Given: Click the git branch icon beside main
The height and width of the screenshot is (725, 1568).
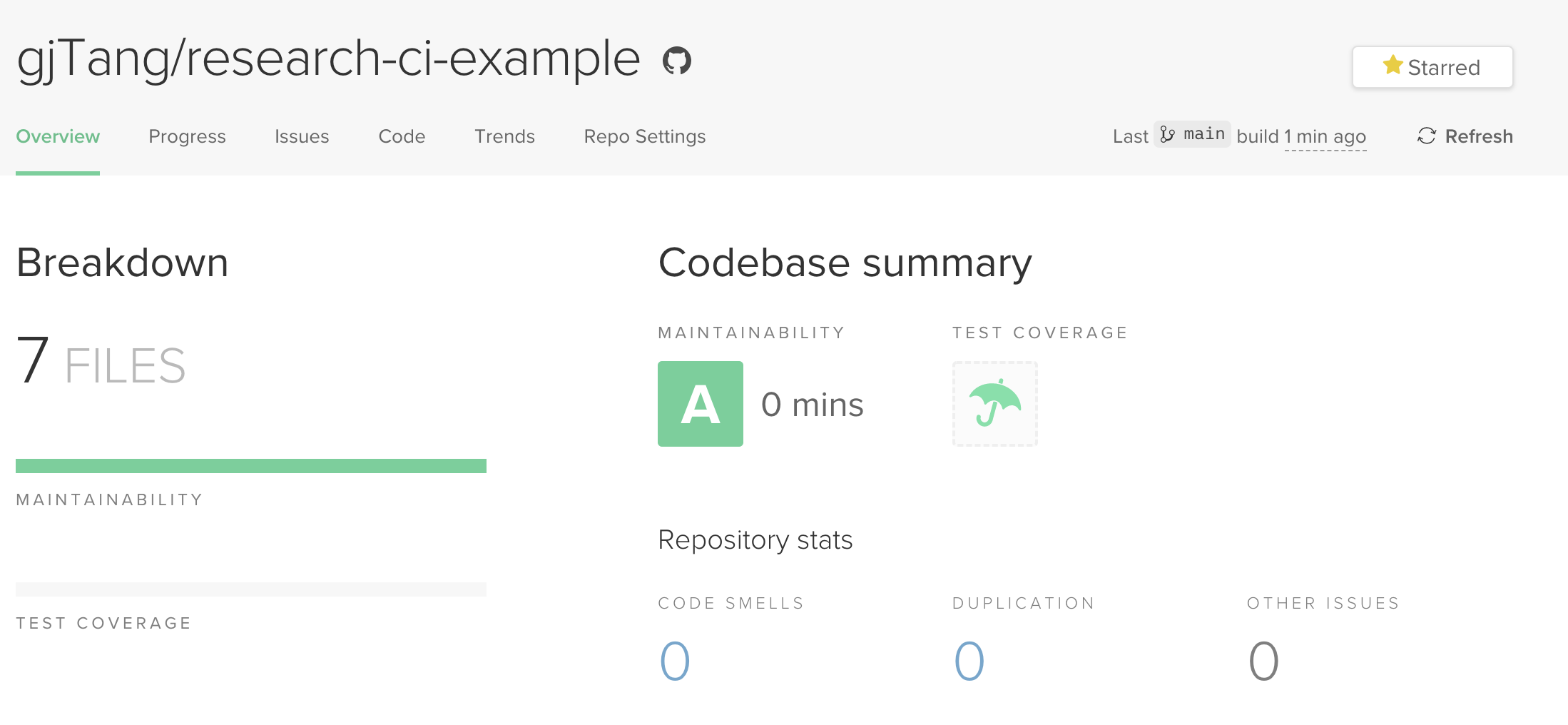Looking at the screenshot, I should point(1168,134).
